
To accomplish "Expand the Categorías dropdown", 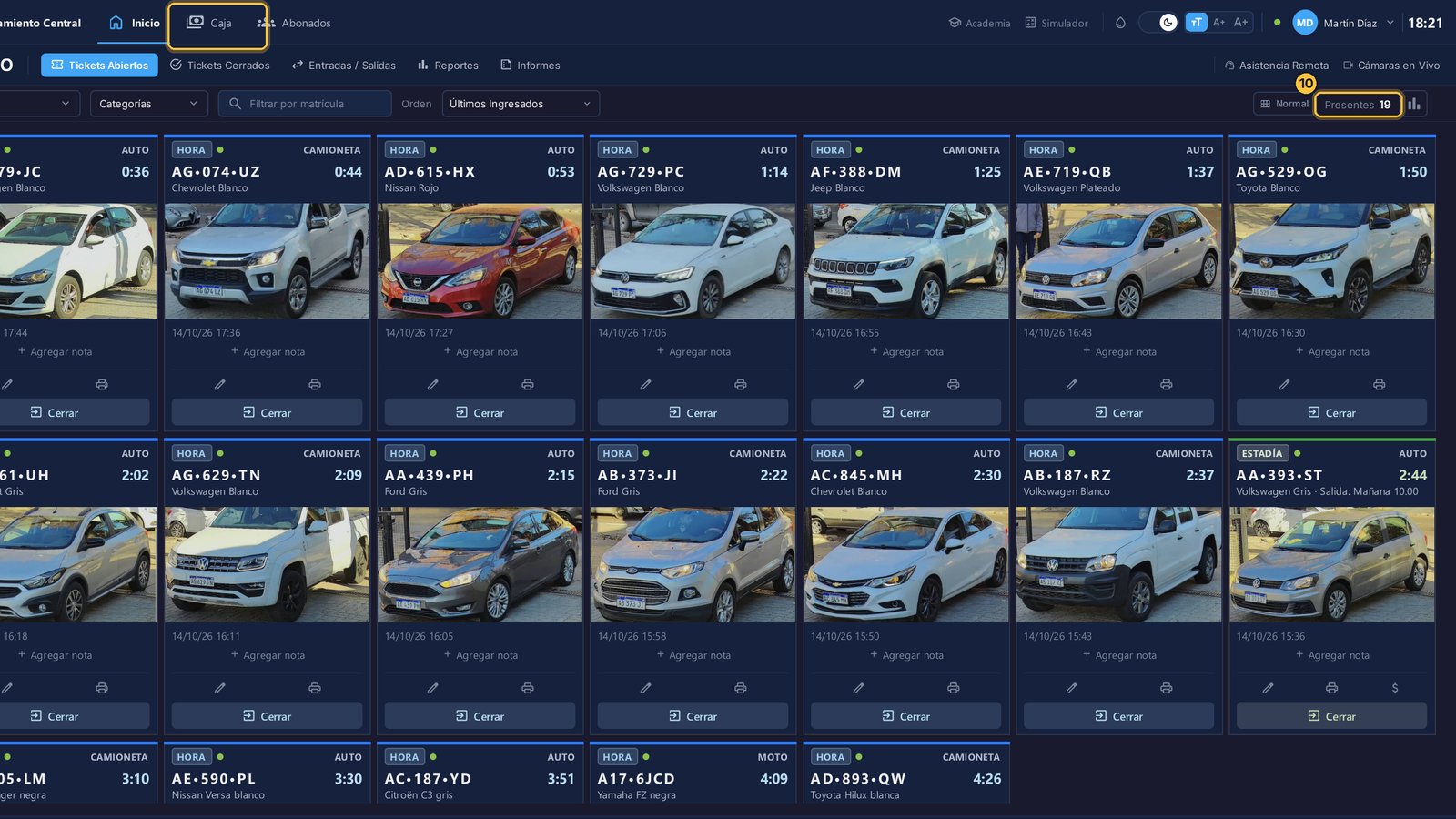I will click(x=148, y=104).
